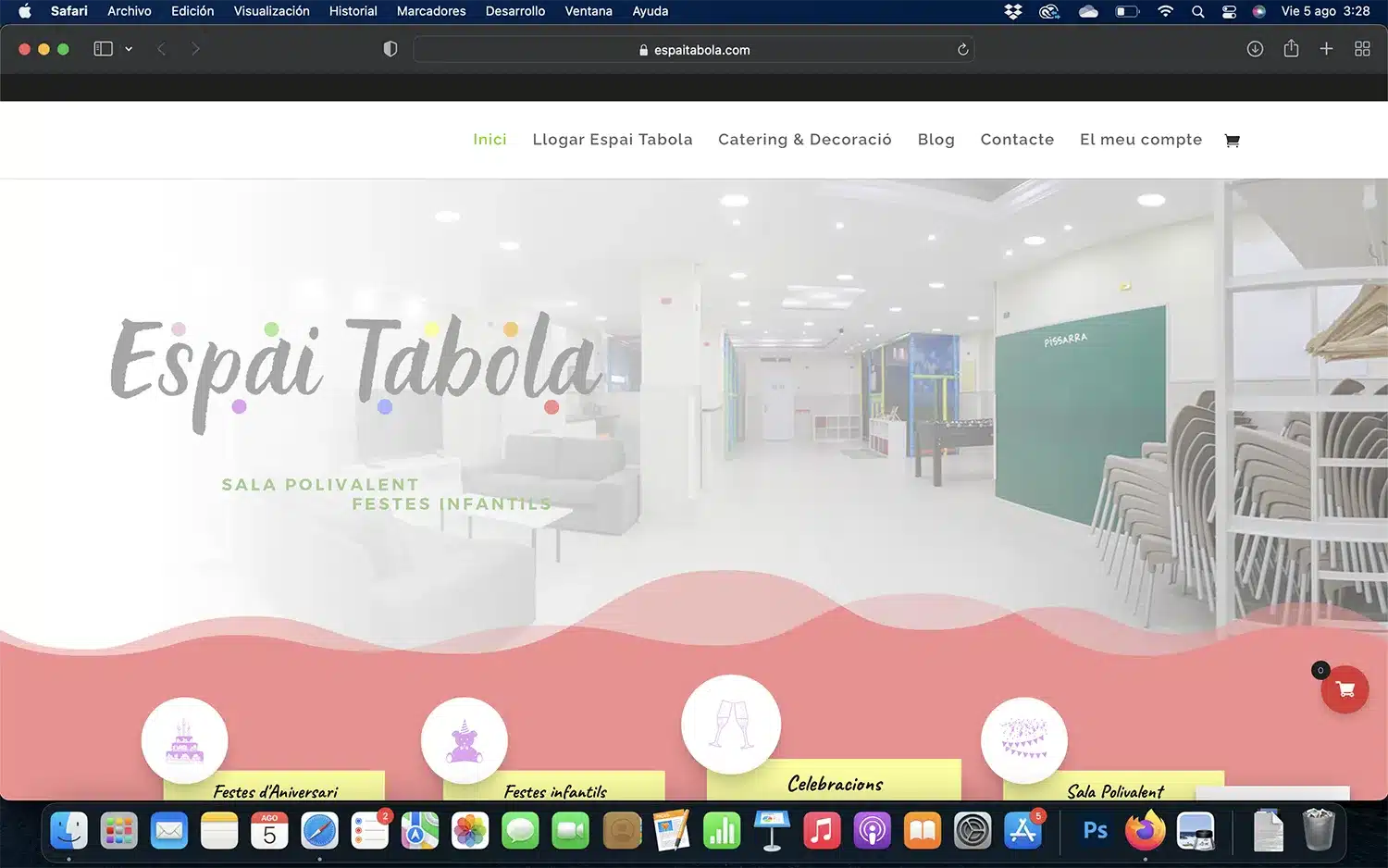Open the Historial menu

(x=353, y=11)
